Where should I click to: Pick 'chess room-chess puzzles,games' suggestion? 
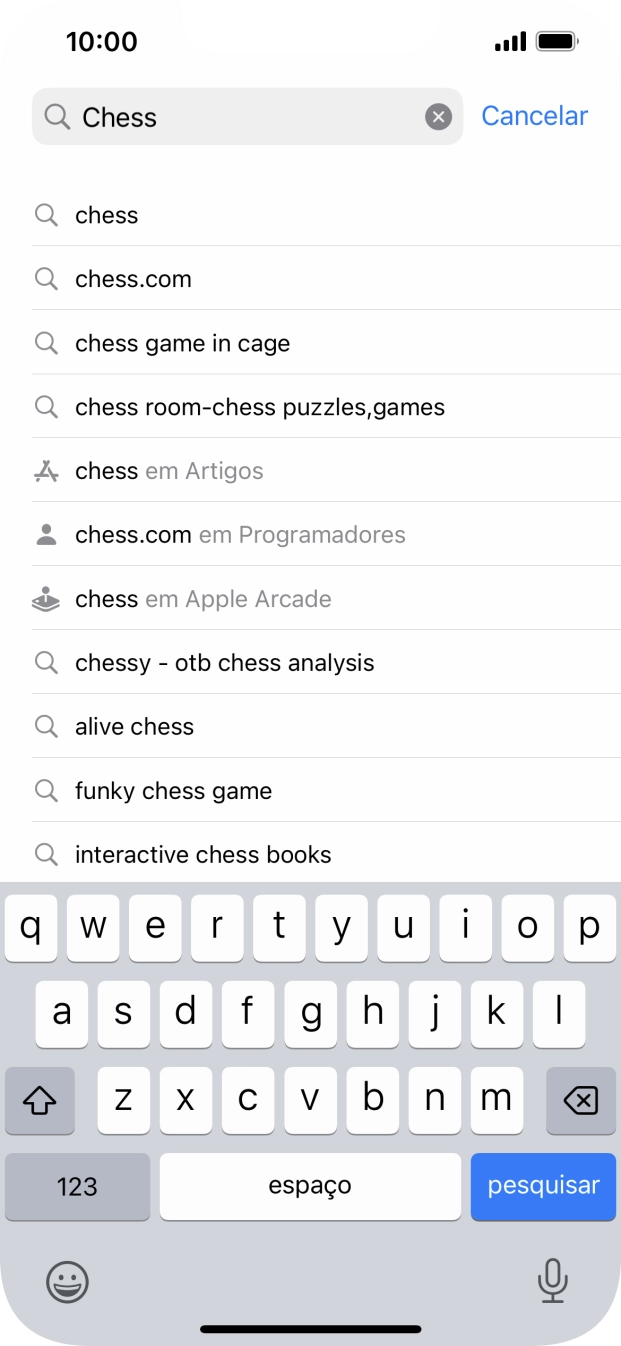point(260,407)
